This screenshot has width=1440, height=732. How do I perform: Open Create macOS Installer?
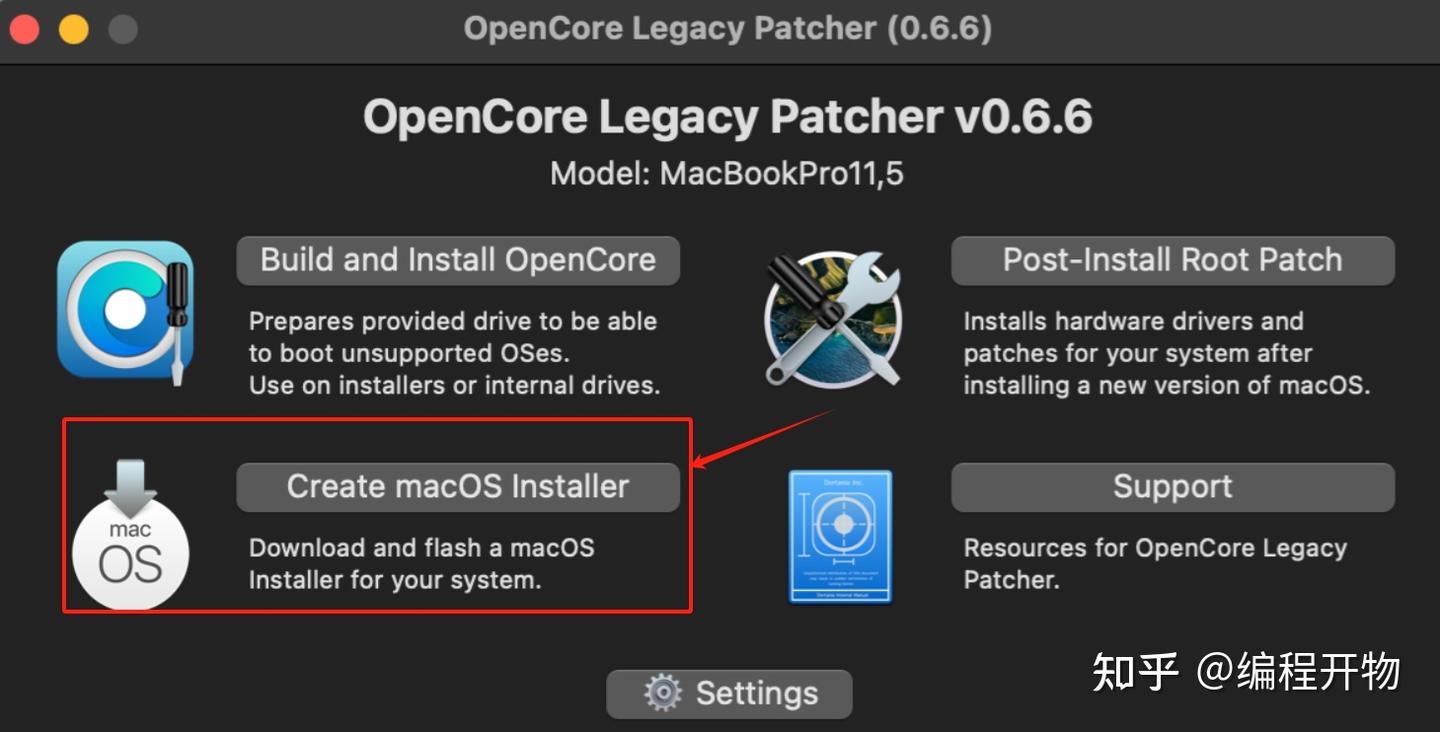pos(458,487)
